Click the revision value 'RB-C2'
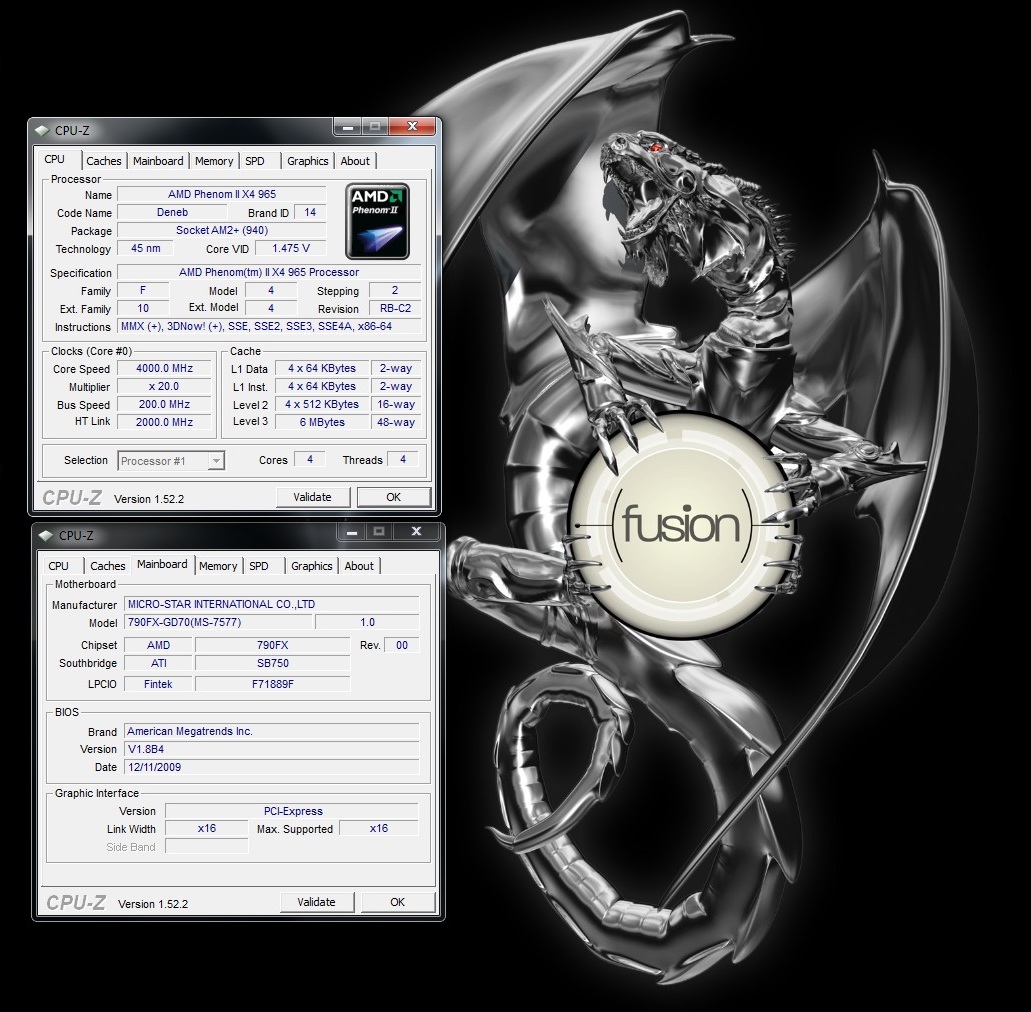 point(395,308)
